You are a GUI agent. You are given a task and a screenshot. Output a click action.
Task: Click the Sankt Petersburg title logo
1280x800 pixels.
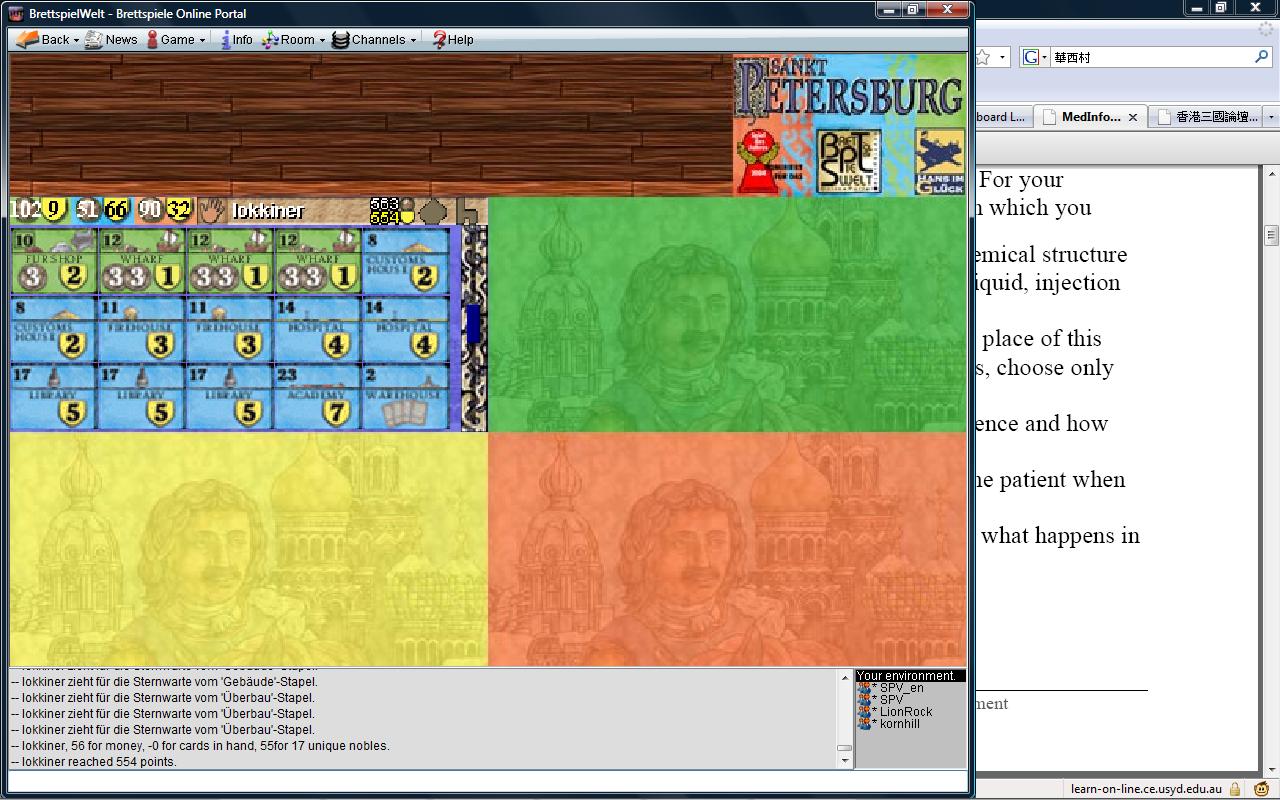coord(849,89)
